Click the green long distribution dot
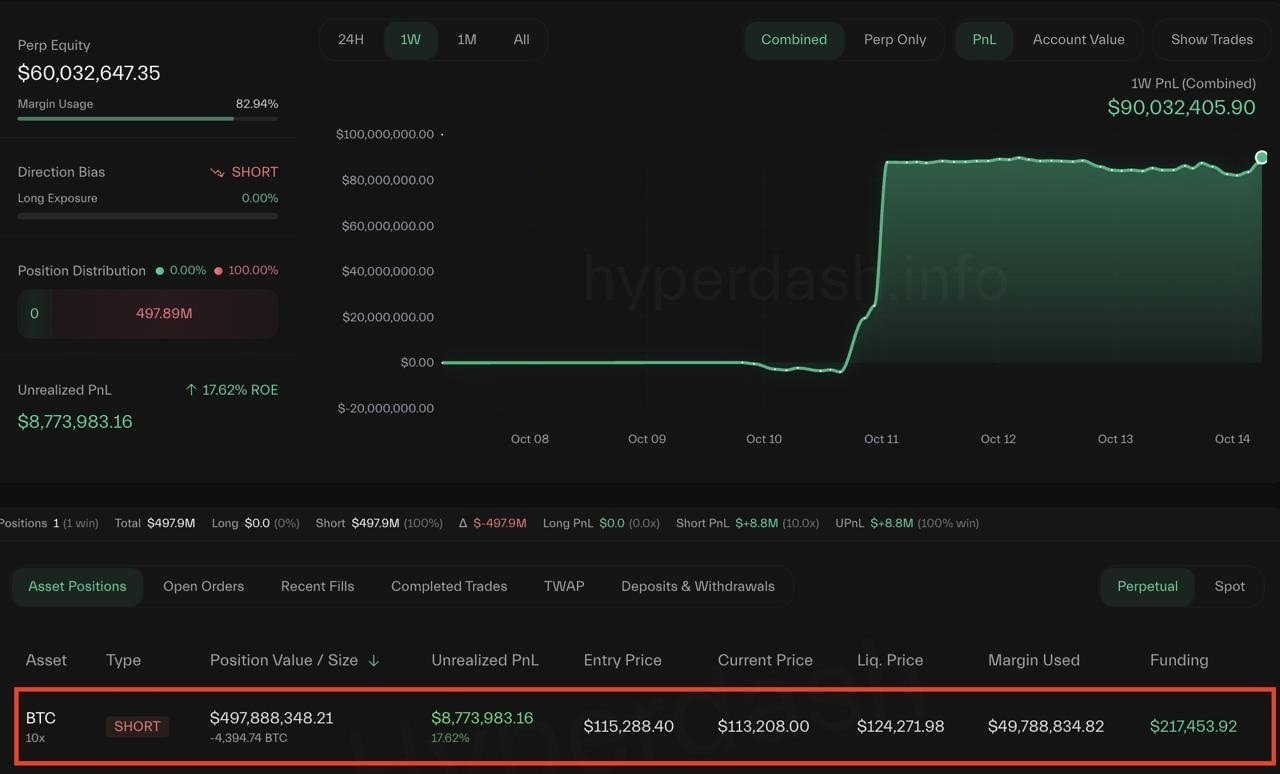 point(159,271)
